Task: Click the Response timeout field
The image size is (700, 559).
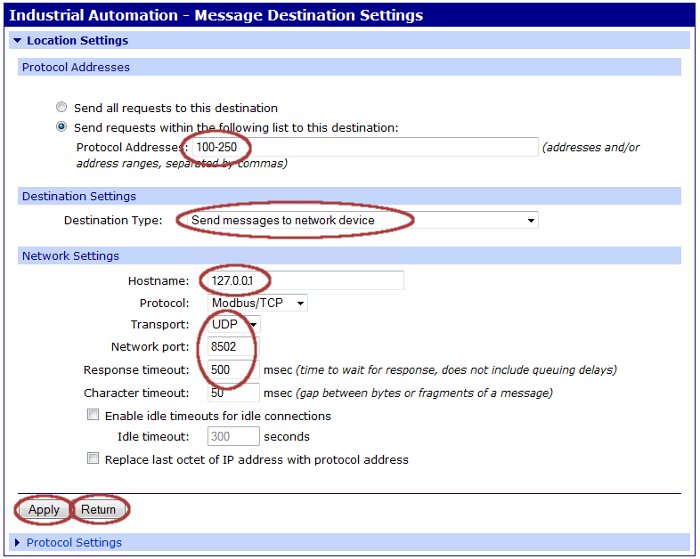Action: click(x=233, y=370)
